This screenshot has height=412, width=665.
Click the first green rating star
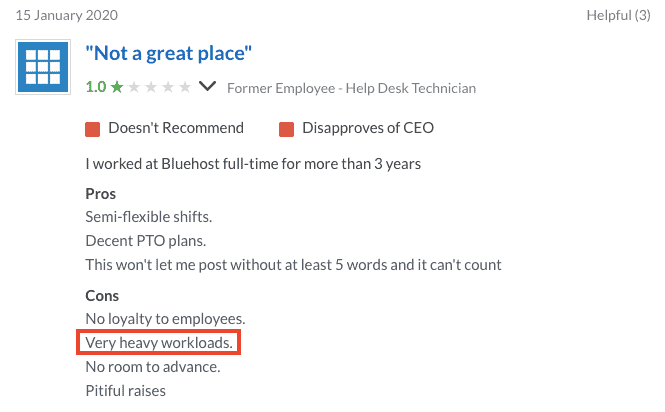(x=117, y=87)
